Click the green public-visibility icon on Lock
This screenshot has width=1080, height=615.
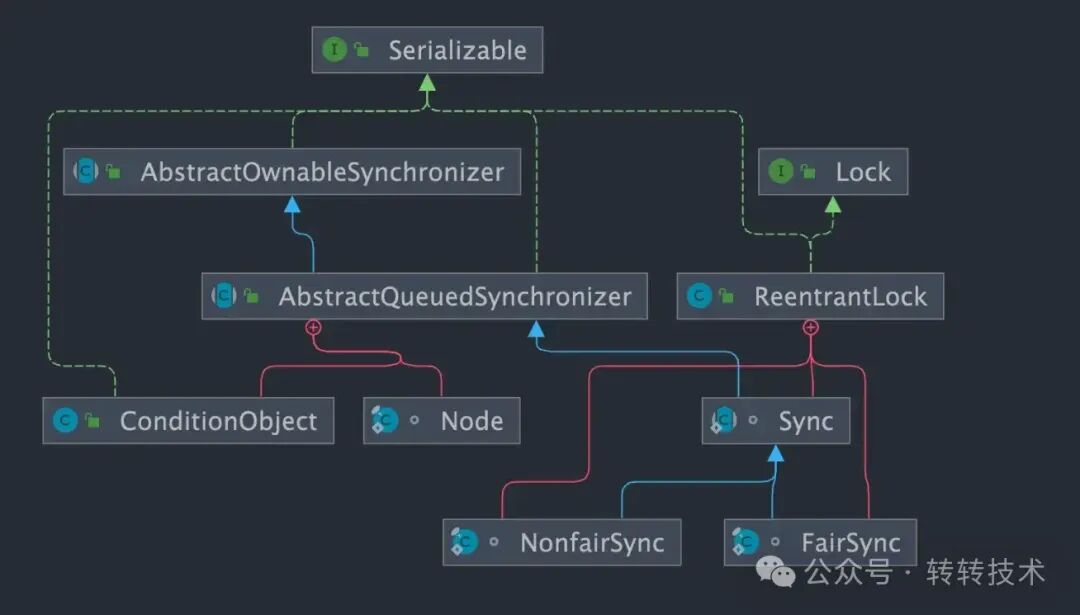(x=808, y=171)
